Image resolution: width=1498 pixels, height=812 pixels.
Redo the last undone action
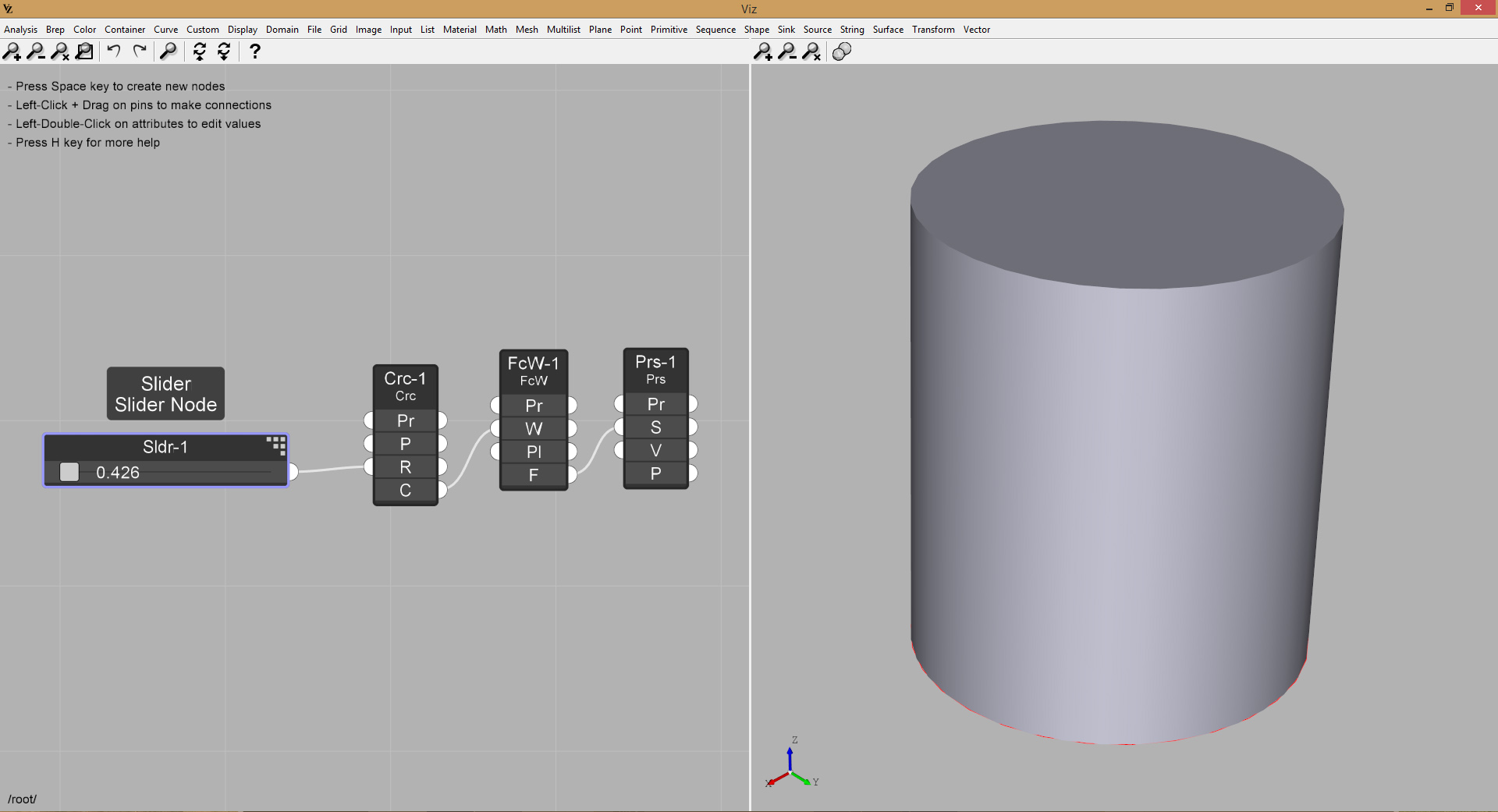pos(140,51)
